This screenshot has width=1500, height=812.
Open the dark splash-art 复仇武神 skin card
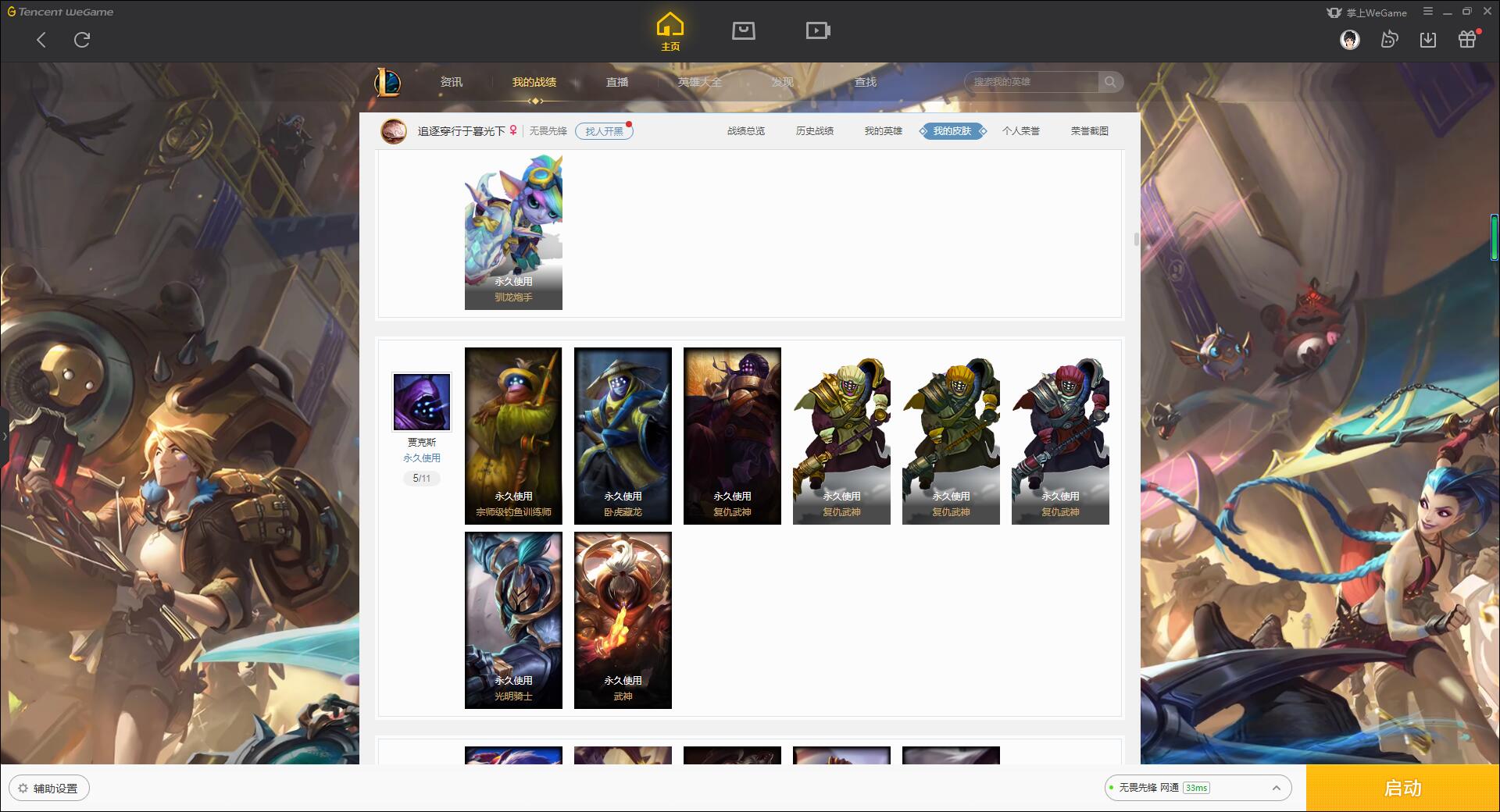732,436
